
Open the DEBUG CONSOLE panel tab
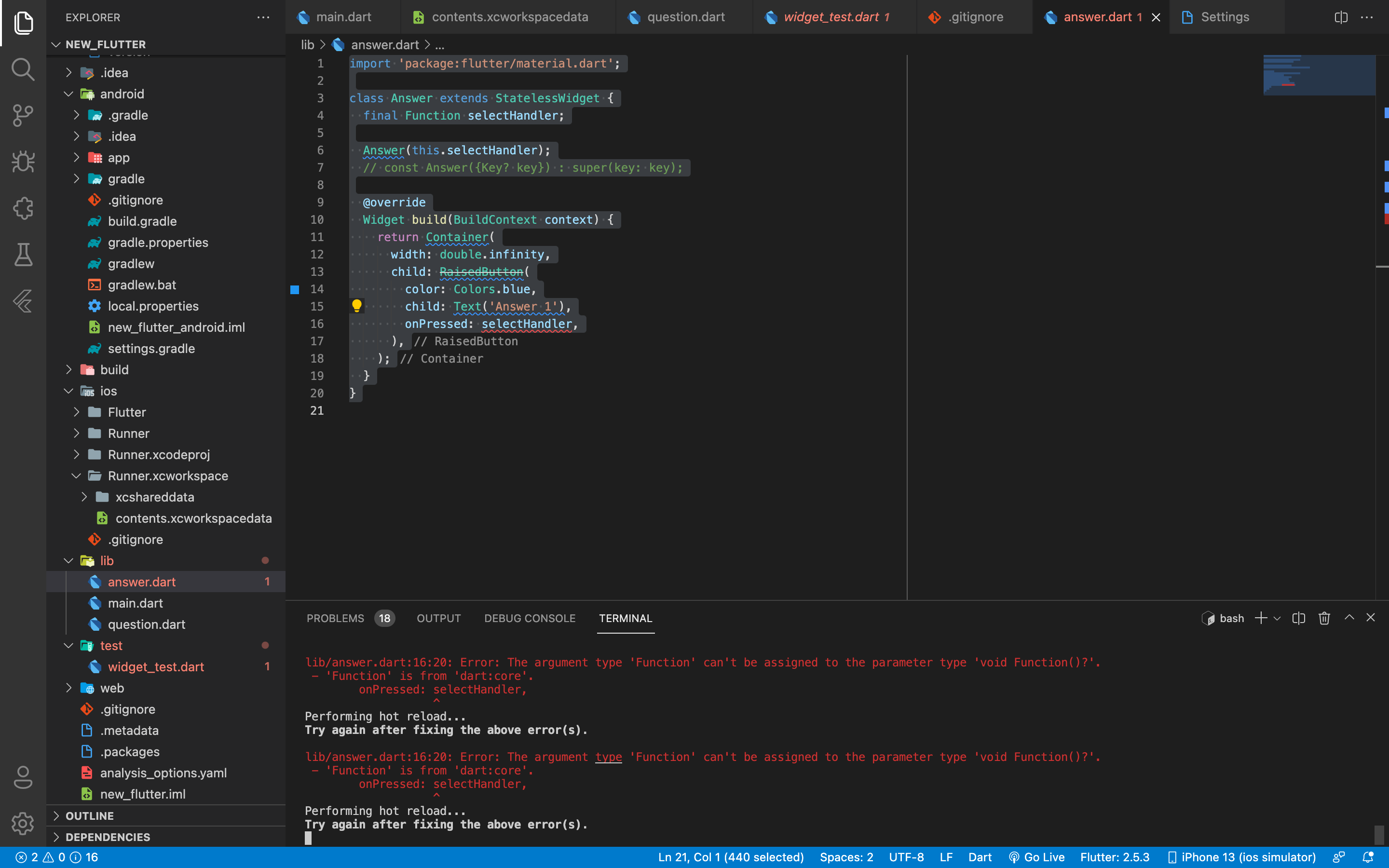coord(530,618)
